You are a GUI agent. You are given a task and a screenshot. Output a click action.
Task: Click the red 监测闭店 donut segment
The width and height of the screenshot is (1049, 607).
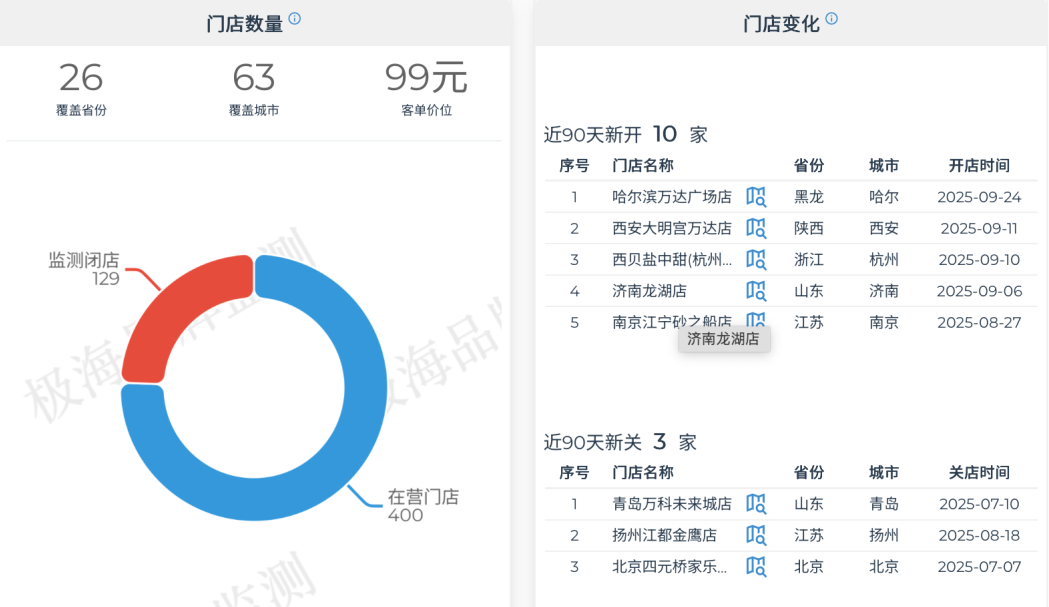pos(165,300)
